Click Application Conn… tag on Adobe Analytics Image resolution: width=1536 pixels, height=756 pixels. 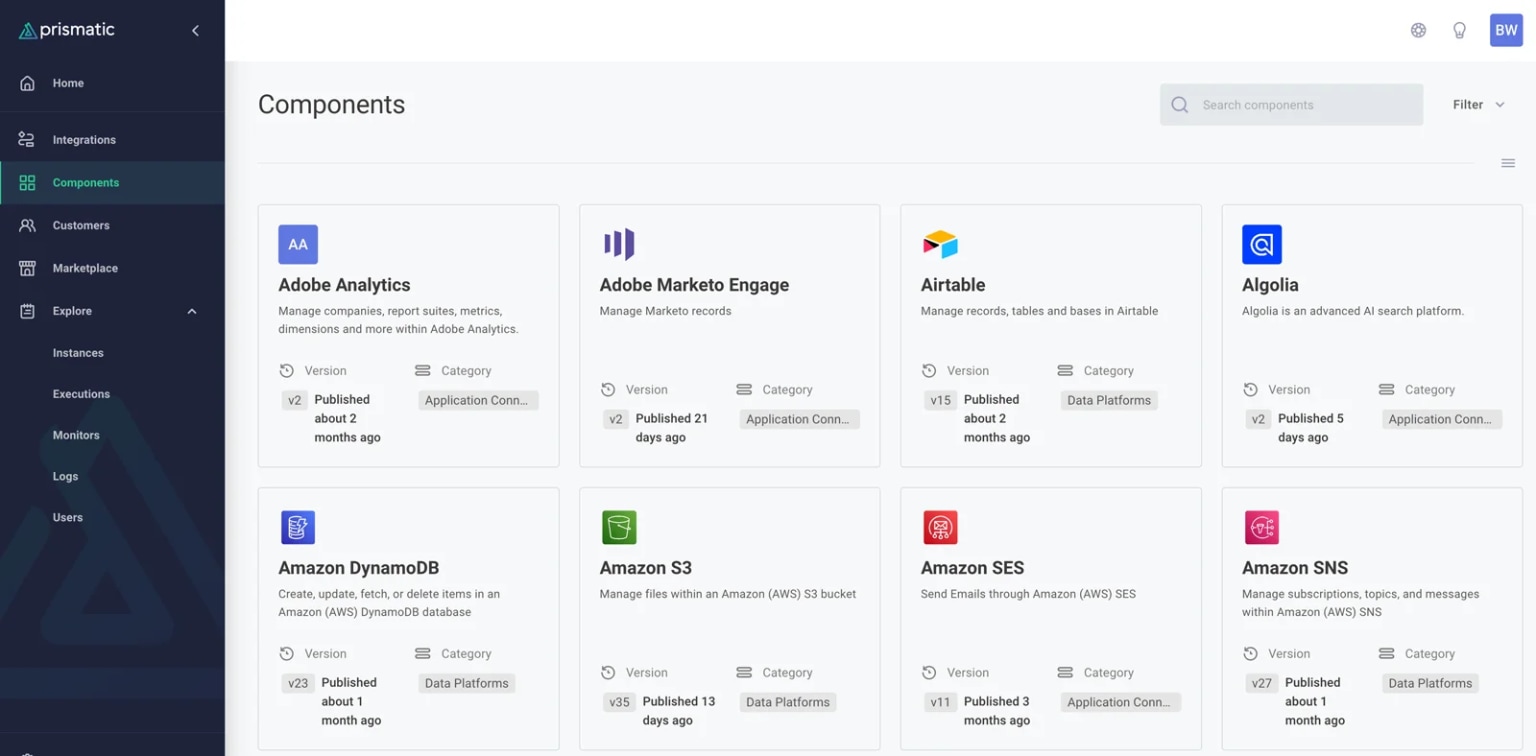click(478, 400)
